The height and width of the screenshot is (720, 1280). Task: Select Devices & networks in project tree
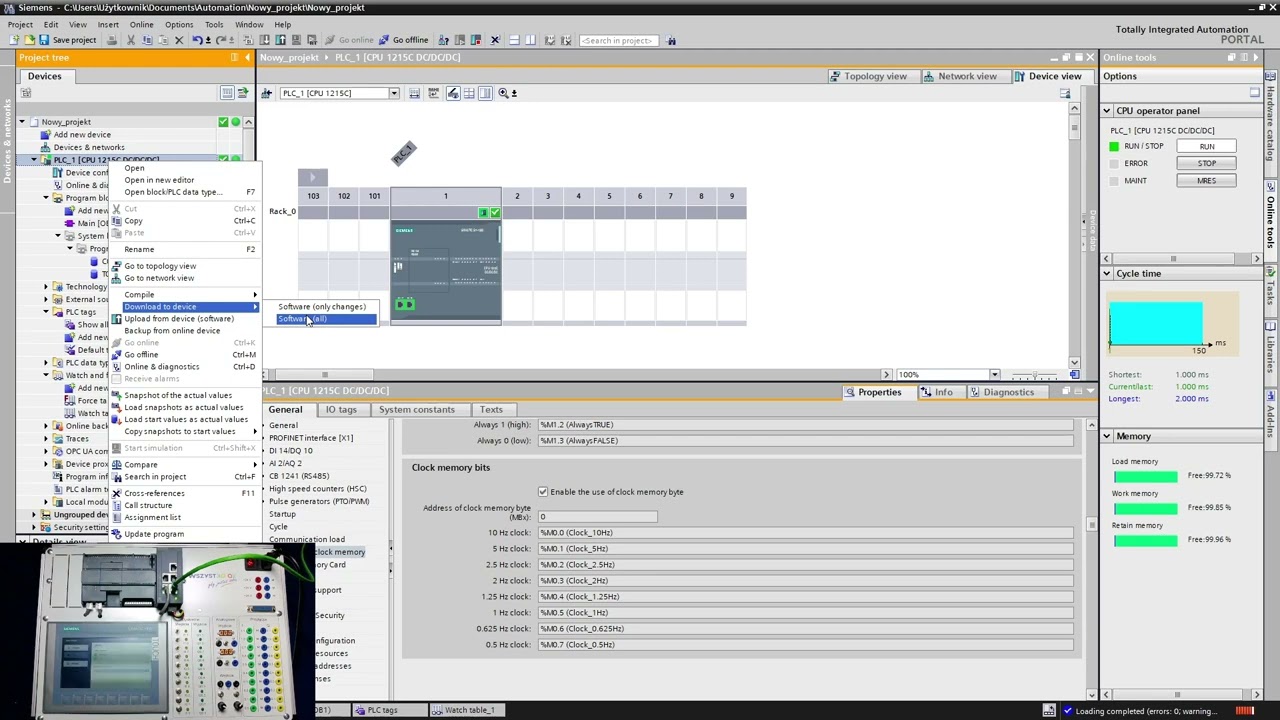click(x=89, y=147)
